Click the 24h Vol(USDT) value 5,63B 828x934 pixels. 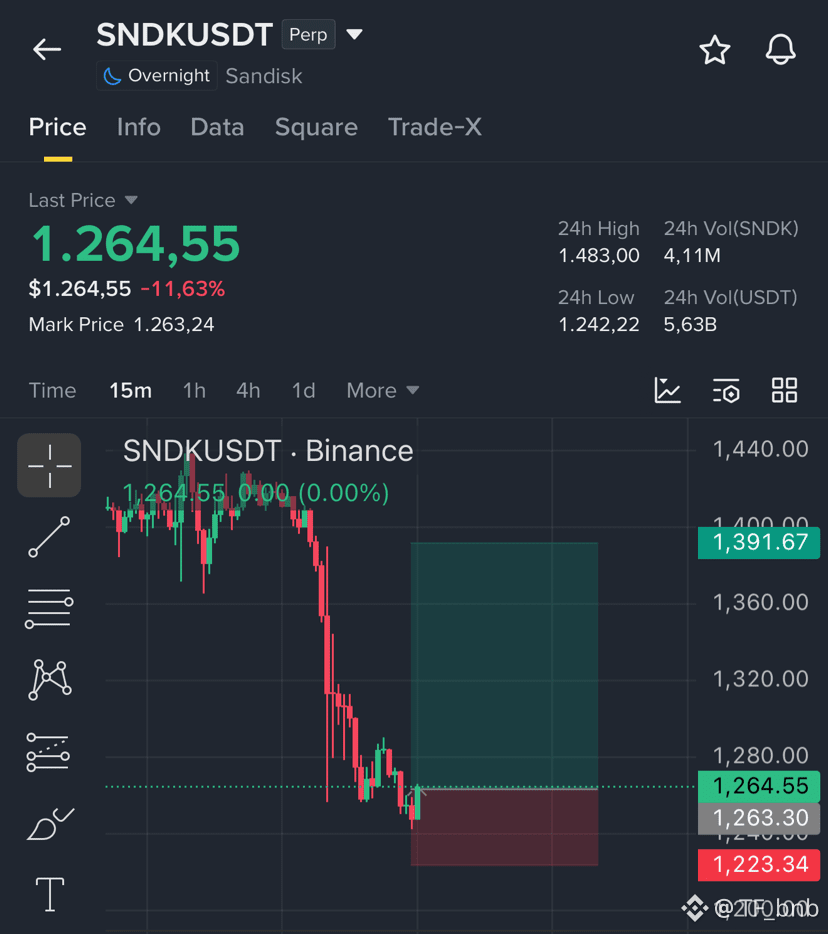[690, 325]
